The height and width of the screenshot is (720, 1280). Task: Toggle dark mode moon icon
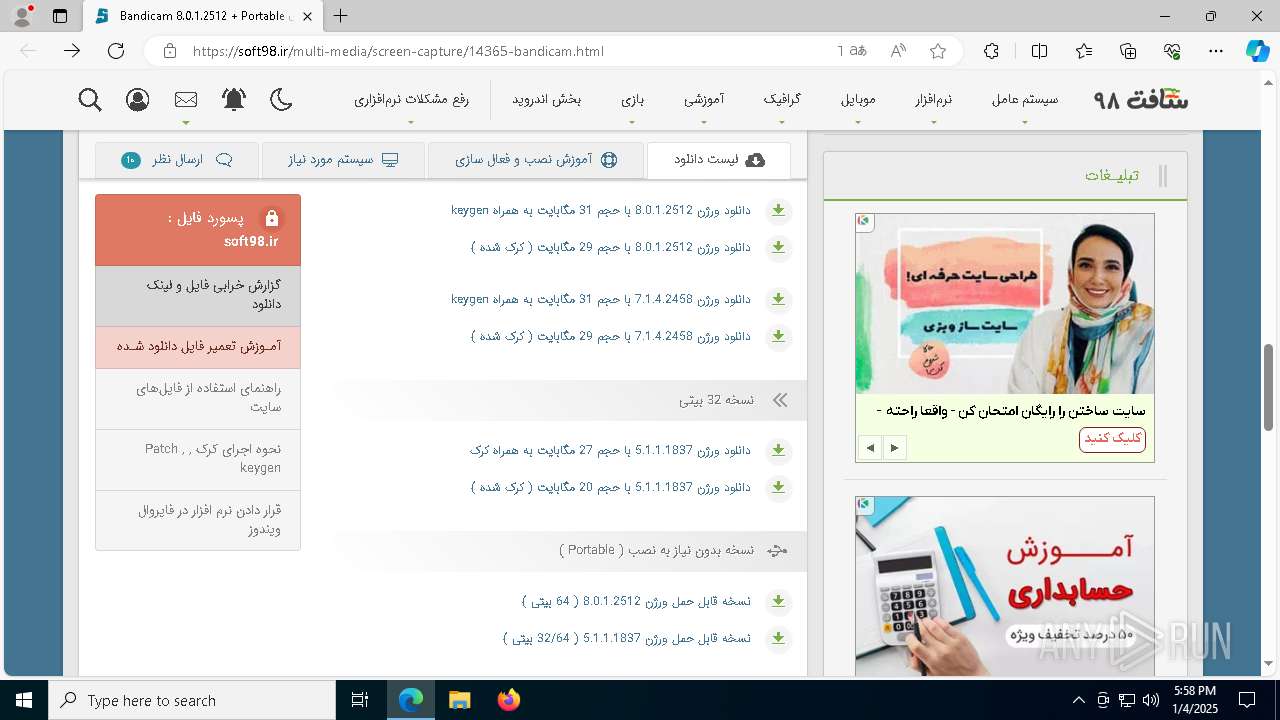click(x=282, y=99)
